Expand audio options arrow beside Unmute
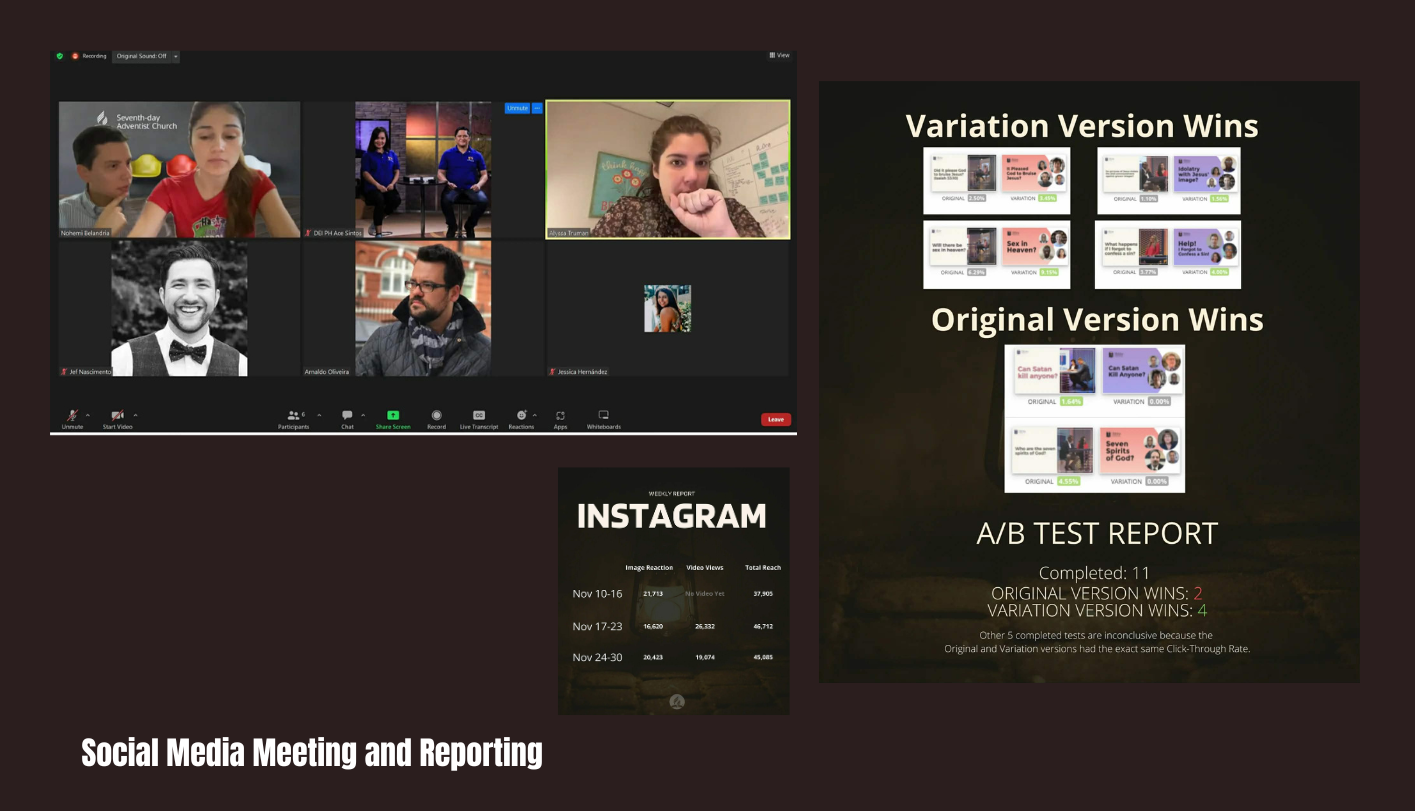 (x=88, y=414)
